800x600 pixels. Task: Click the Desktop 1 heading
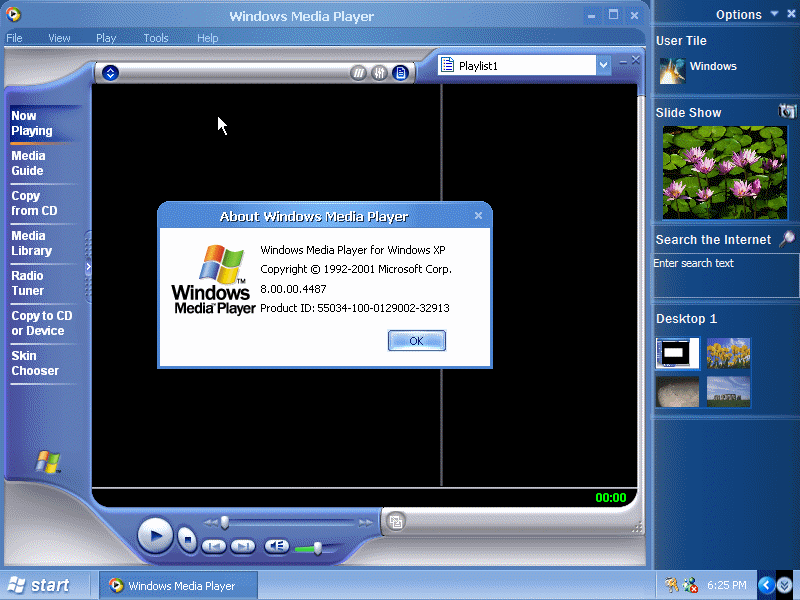point(686,319)
